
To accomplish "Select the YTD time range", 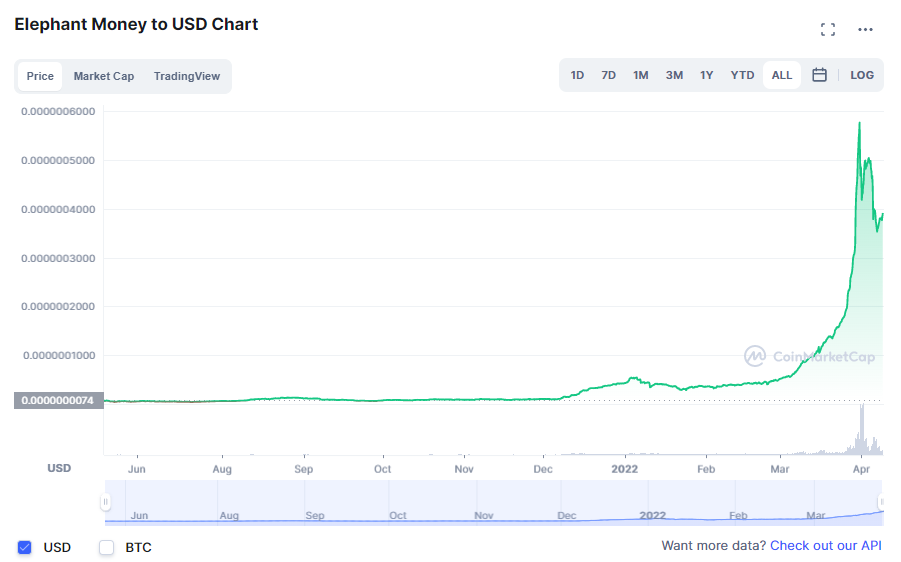I will coord(742,75).
